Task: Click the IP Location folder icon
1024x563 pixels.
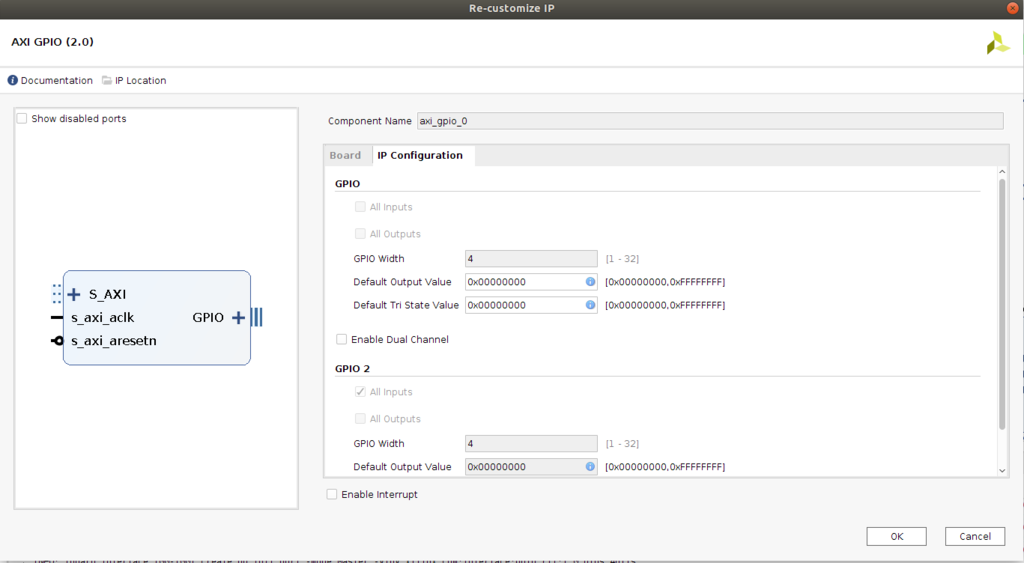Action: click(106, 80)
